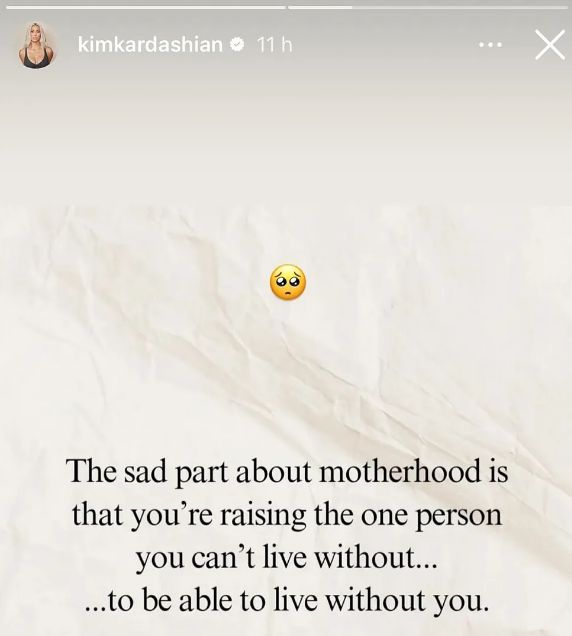Tap the kimkardashian username link
The height and width of the screenshot is (636, 572).
150,44
